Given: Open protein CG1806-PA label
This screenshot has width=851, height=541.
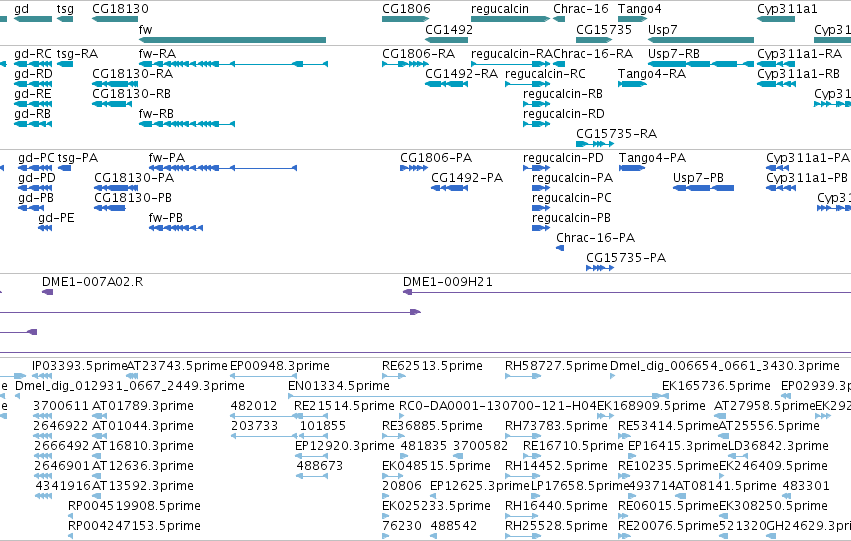Looking at the screenshot, I should [x=436, y=158].
